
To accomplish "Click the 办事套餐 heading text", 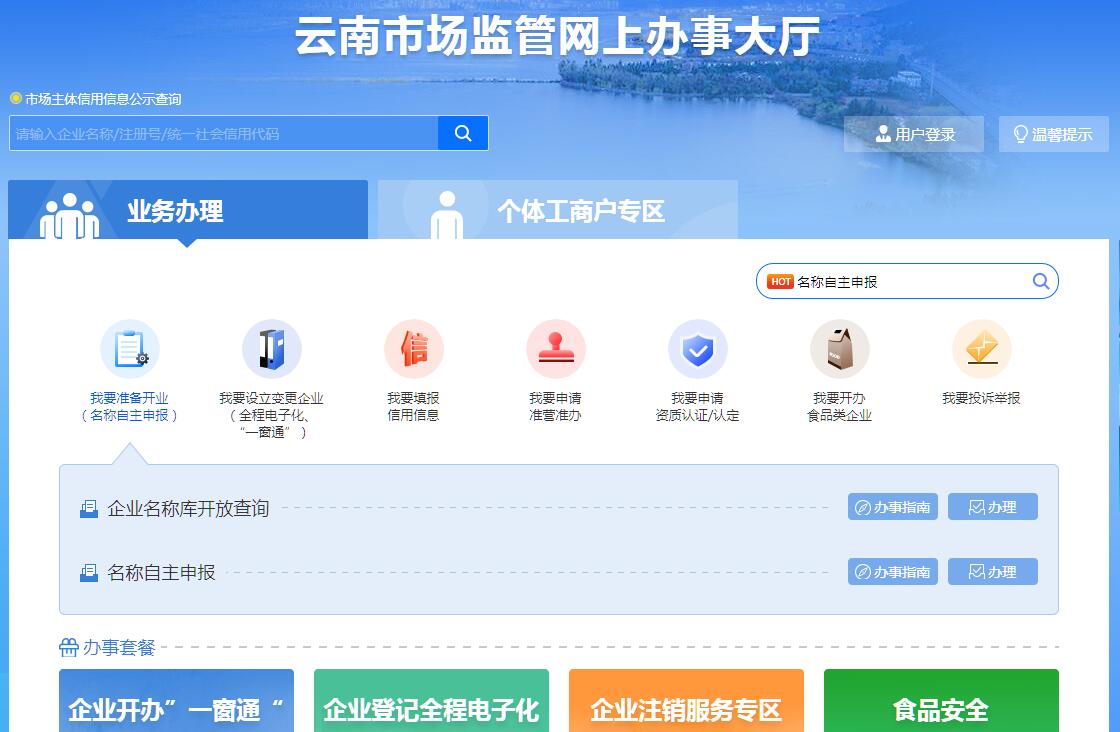I will pos(119,648).
